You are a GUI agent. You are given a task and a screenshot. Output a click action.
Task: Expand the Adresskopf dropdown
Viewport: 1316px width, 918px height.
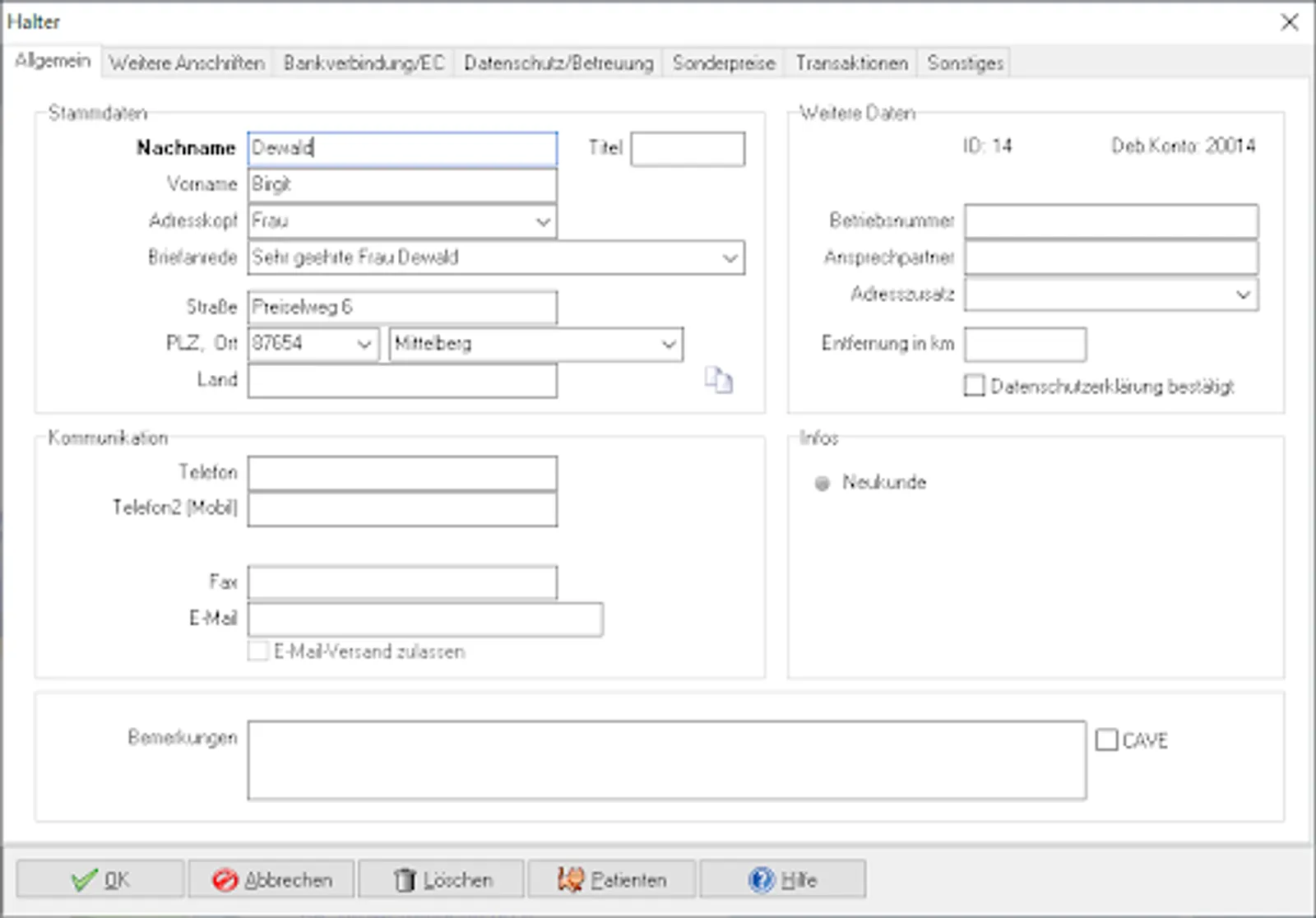pos(543,221)
